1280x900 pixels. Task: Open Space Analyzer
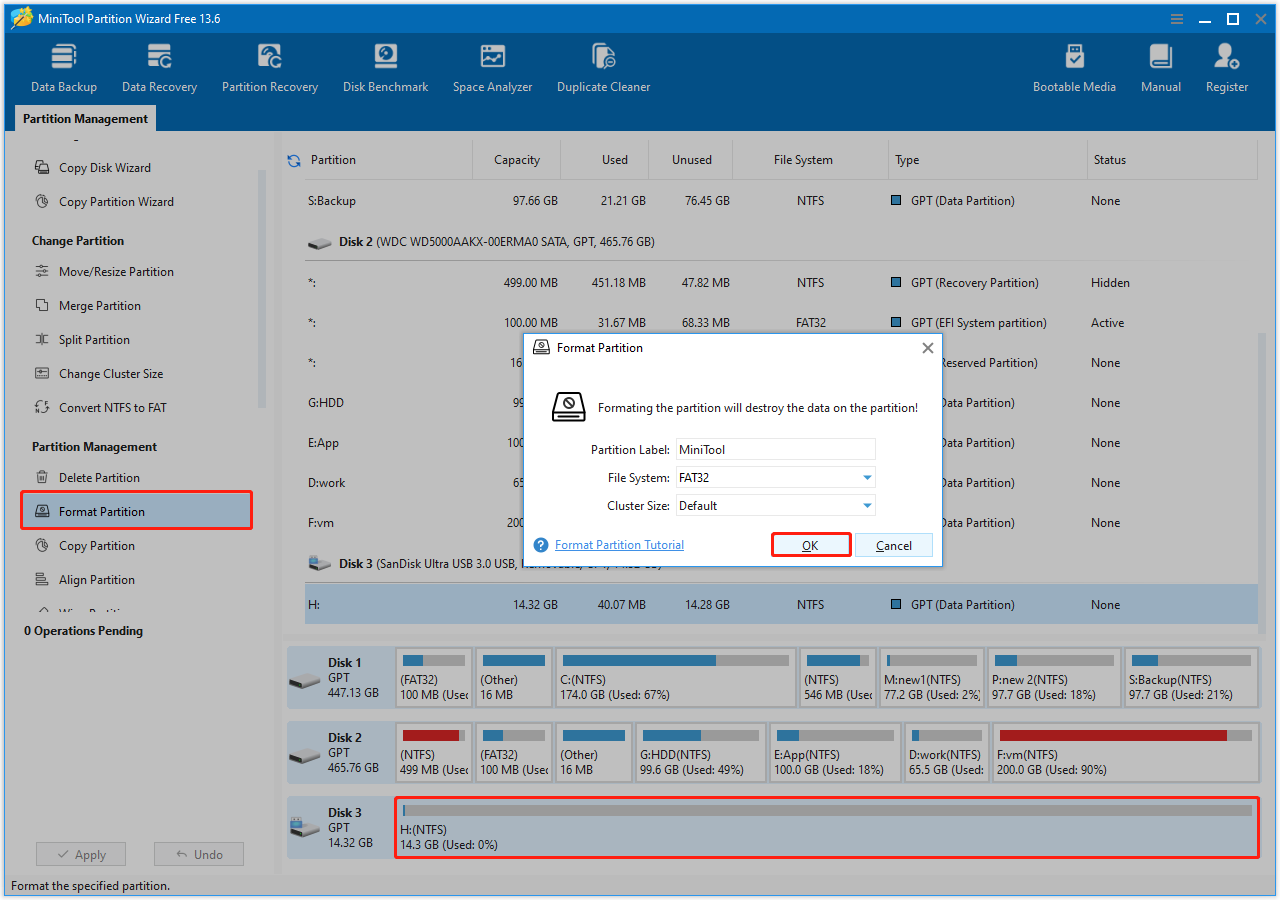[492, 68]
